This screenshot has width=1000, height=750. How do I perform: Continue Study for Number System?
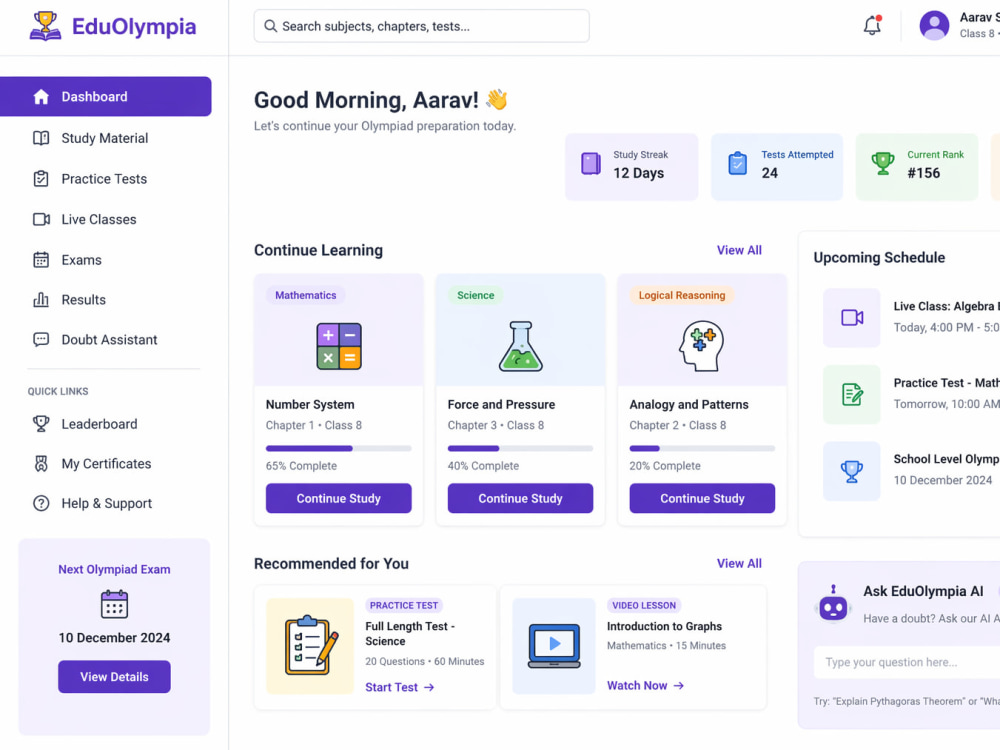(x=339, y=498)
